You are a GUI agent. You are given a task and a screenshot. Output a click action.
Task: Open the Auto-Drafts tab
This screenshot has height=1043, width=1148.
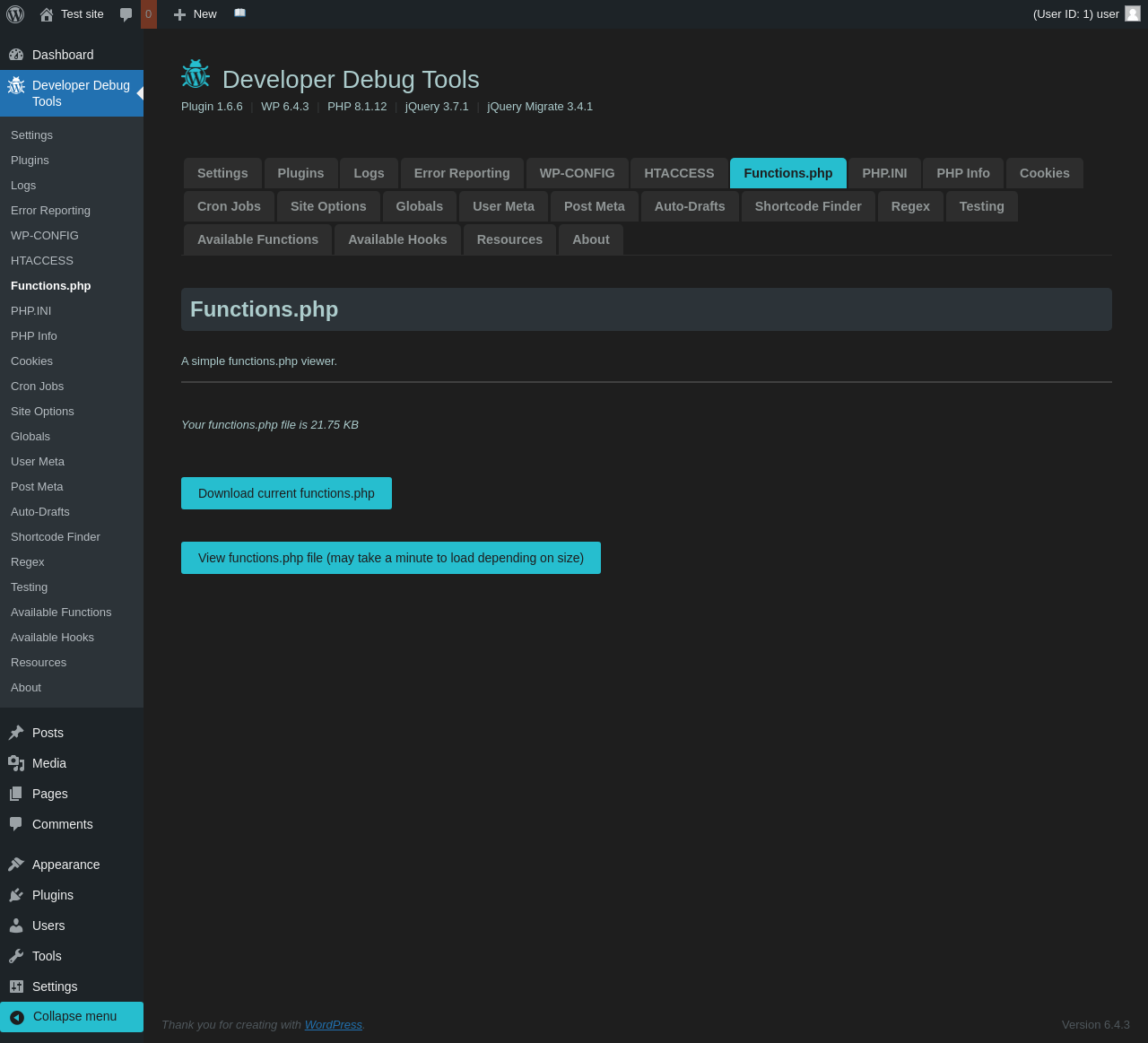tap(690, 206)
